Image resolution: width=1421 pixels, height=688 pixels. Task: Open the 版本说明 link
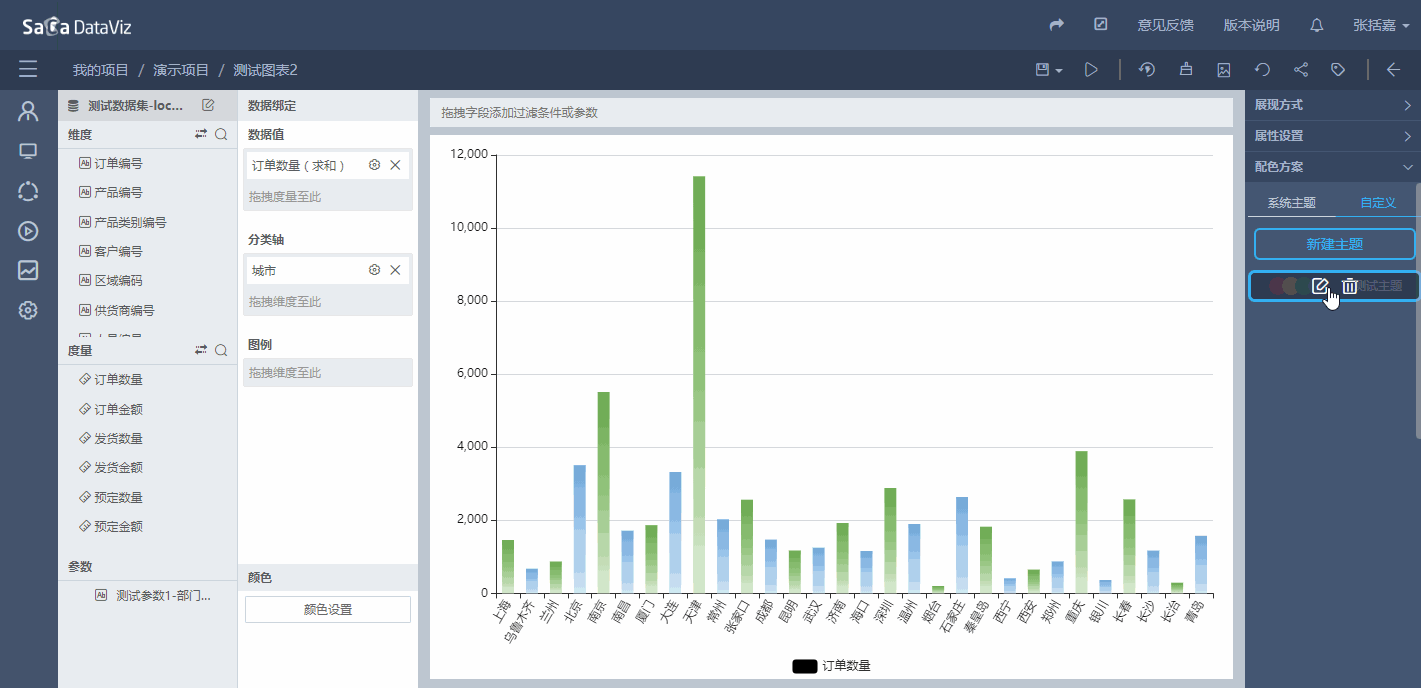click(1251, 25)
